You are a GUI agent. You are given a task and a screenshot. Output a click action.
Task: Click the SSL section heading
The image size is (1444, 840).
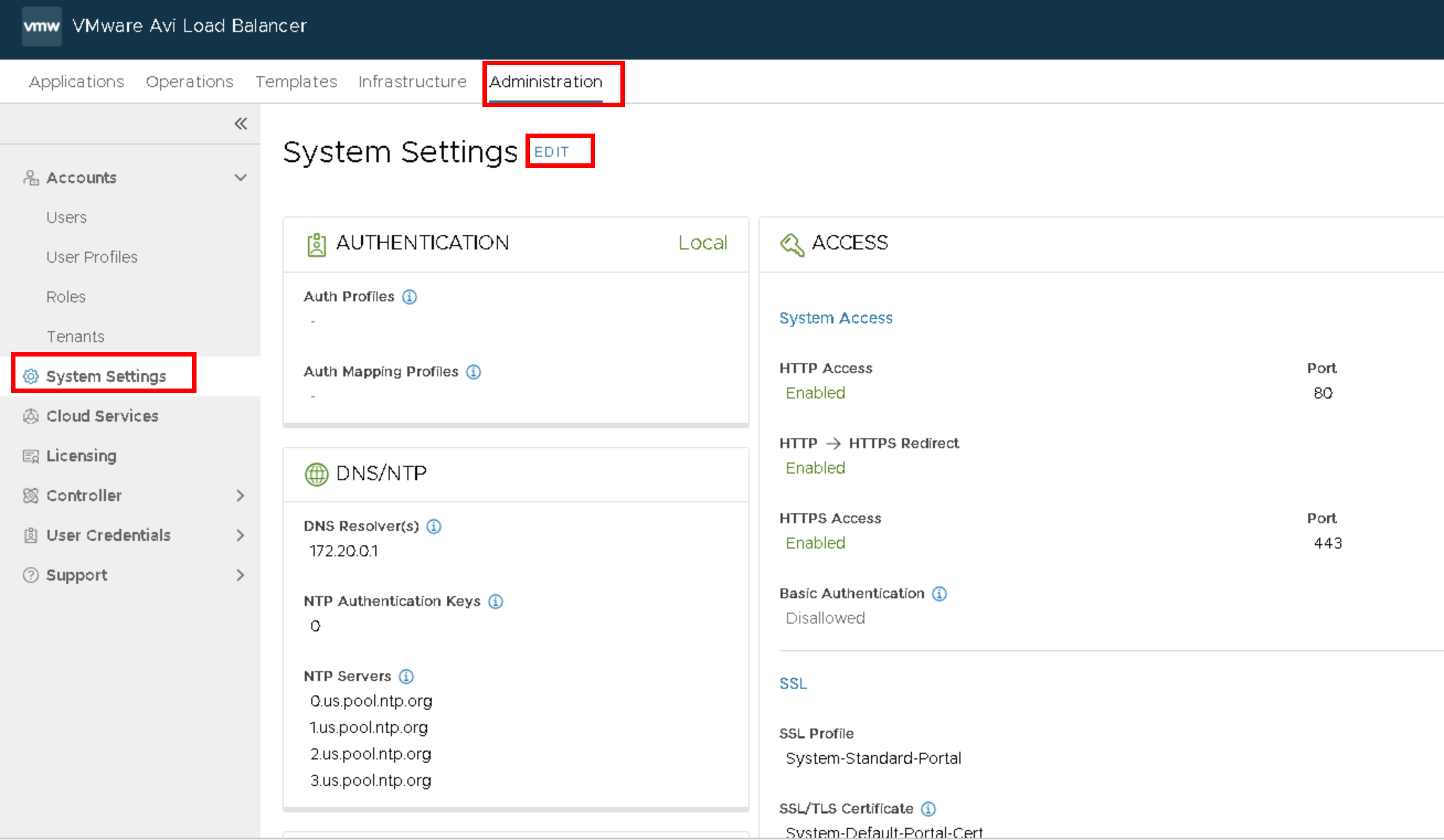coord(793,684)
